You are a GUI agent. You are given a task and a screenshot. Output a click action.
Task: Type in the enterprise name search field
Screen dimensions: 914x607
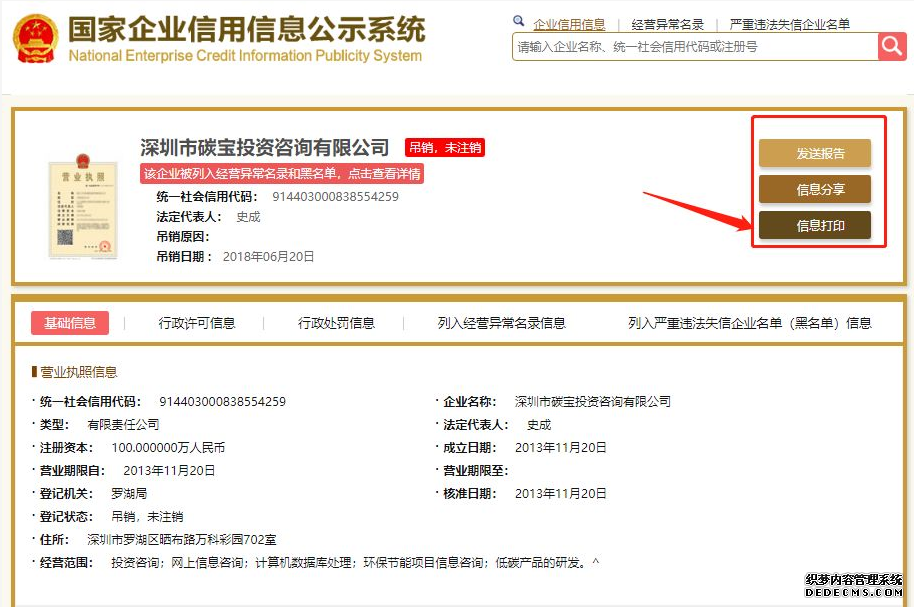tap(695, 47)
